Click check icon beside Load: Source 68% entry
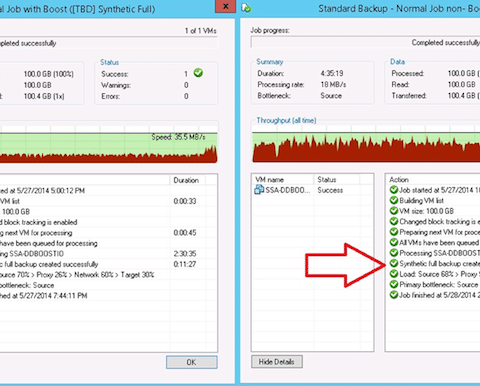Viewport: 480px width, 386px height. click(394, 274)
